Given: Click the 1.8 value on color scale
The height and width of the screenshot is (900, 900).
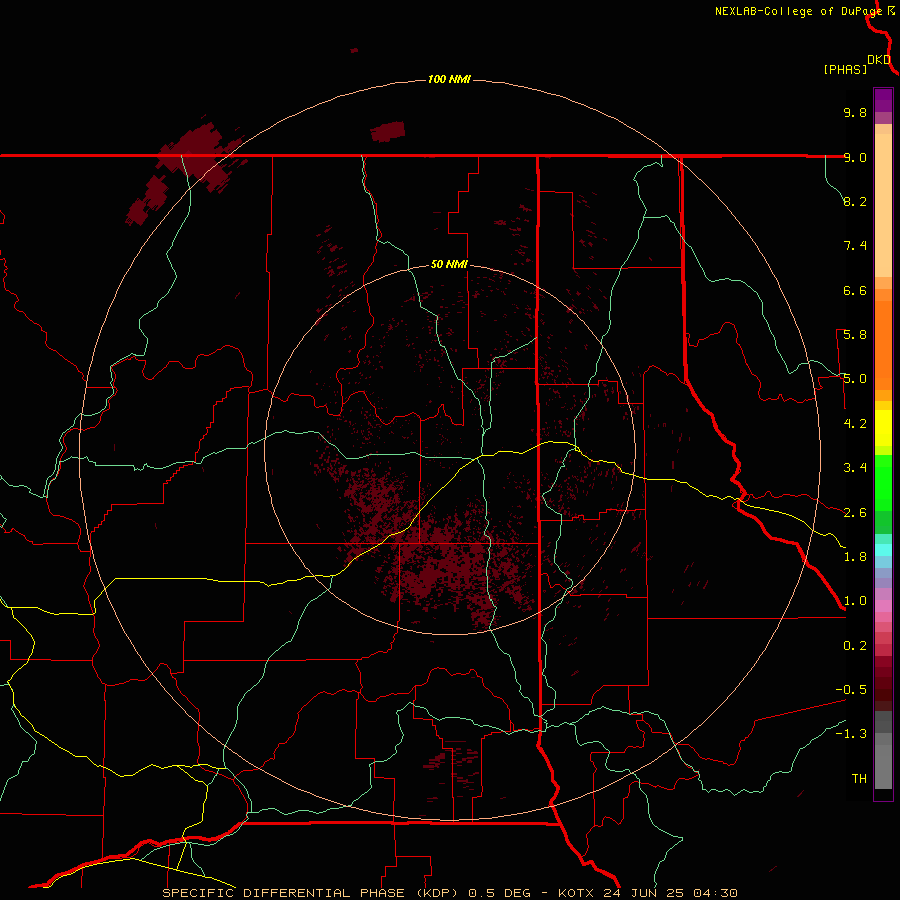Looking at the screenshot, I should [855, 557].
